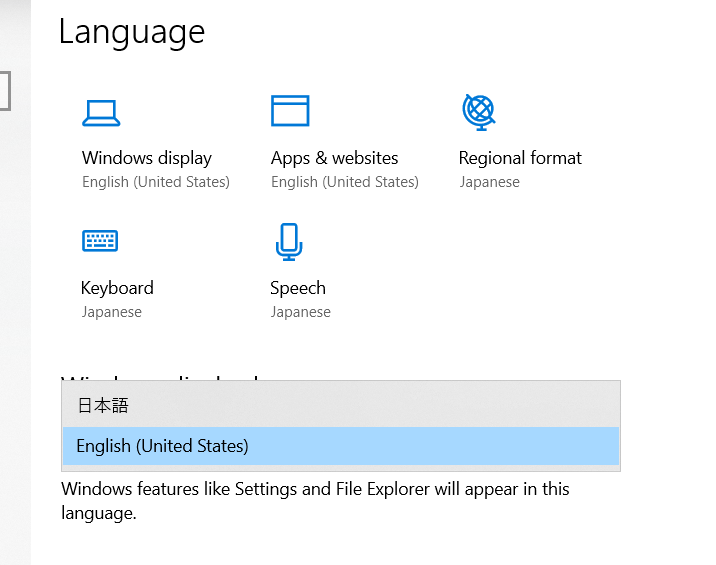
Task: Click the Keyboard label
Action: click(x=117, y=288)
